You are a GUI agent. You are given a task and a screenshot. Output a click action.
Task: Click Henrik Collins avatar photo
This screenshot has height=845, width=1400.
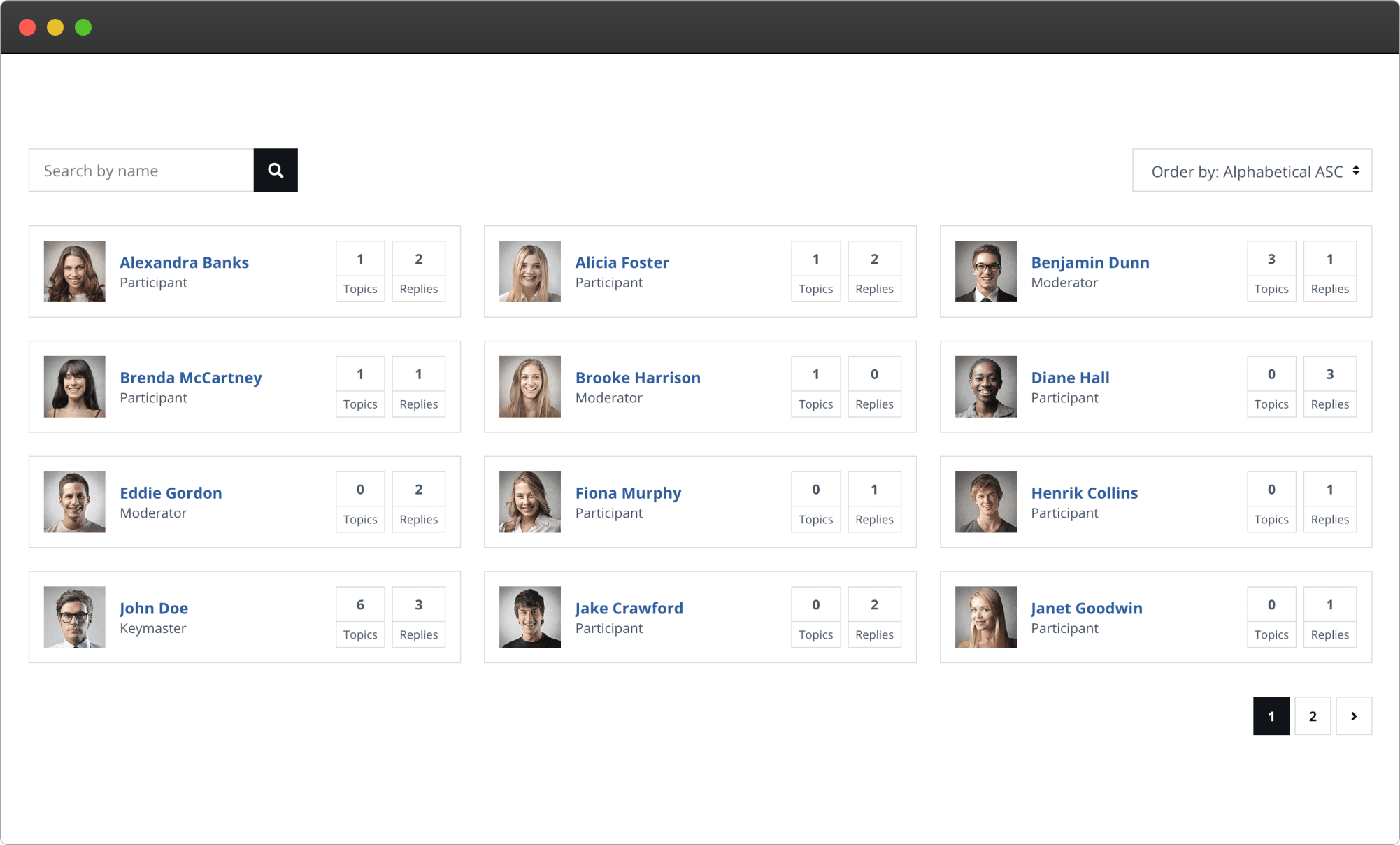coord(986,502)
